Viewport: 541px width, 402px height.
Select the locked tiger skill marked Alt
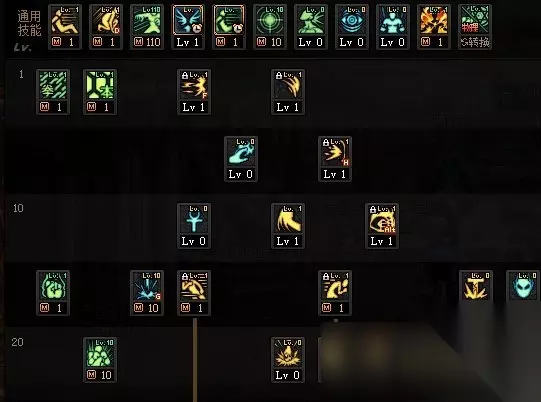pyautogui.click(x=382, y=226)
